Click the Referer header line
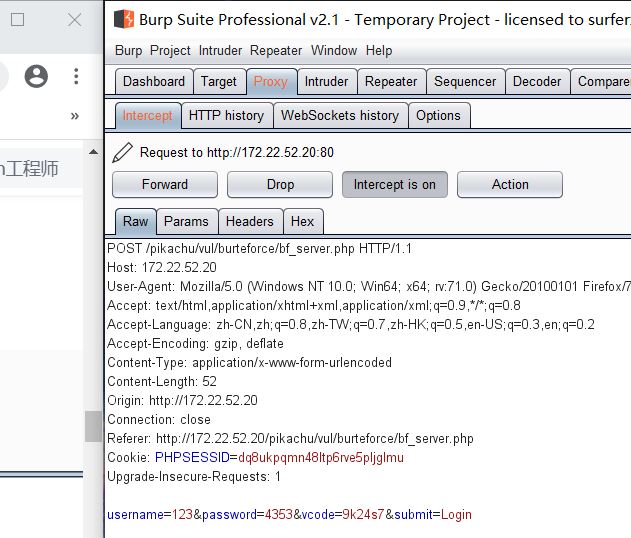The height and width of the screenshot is (538, 631). point(290,439)
